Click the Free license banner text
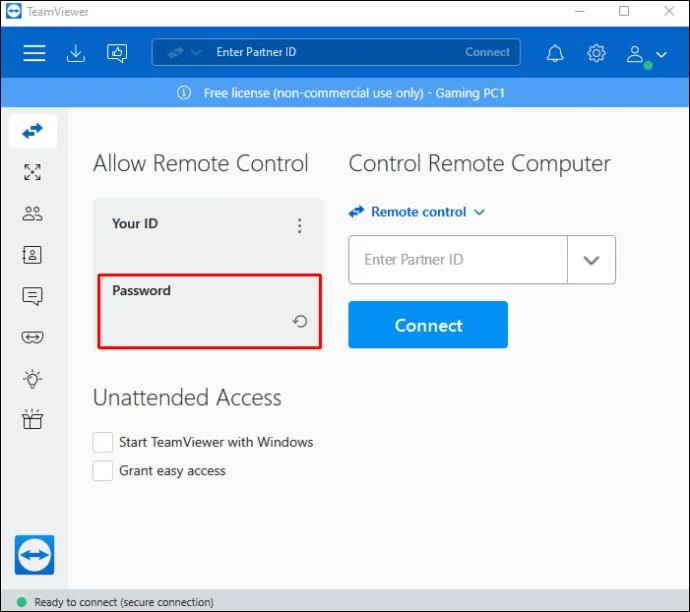 354,93
